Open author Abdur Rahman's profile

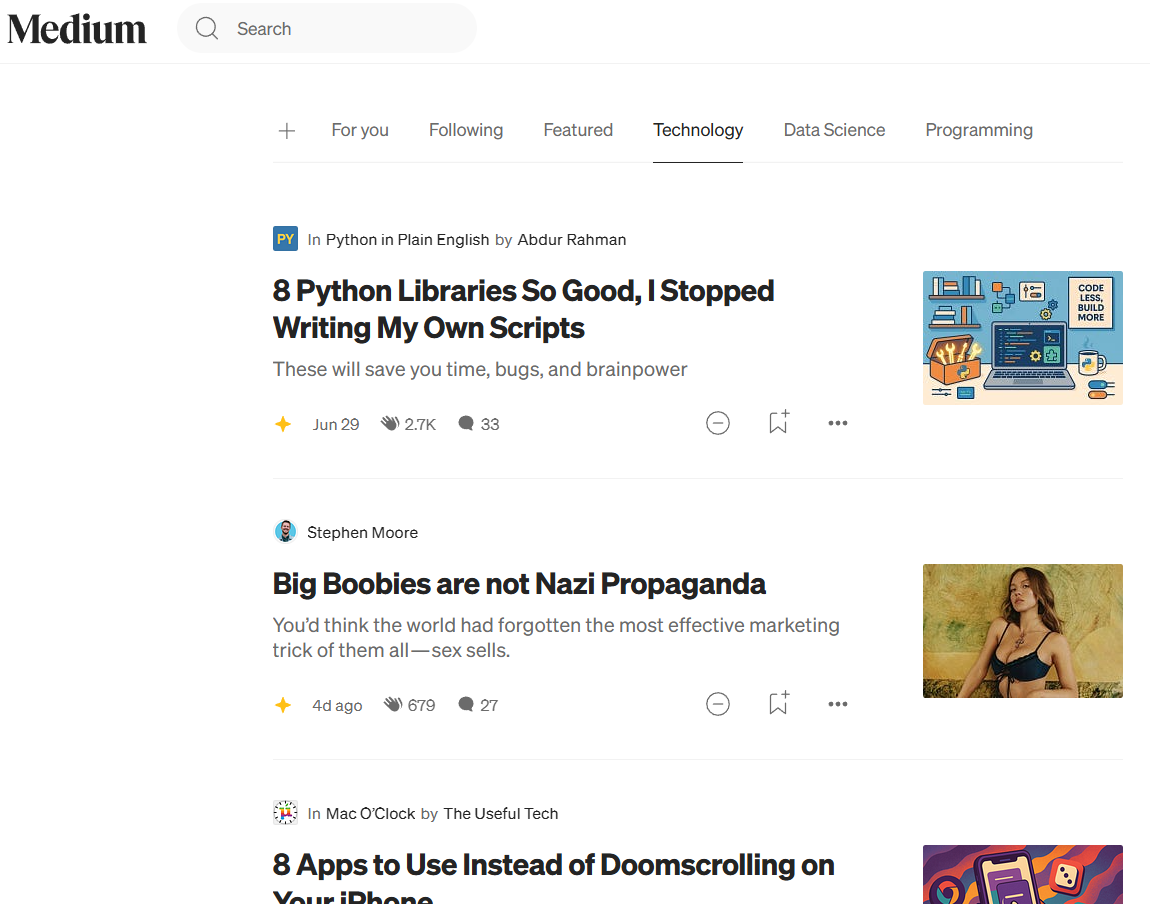tap(571, 240)
